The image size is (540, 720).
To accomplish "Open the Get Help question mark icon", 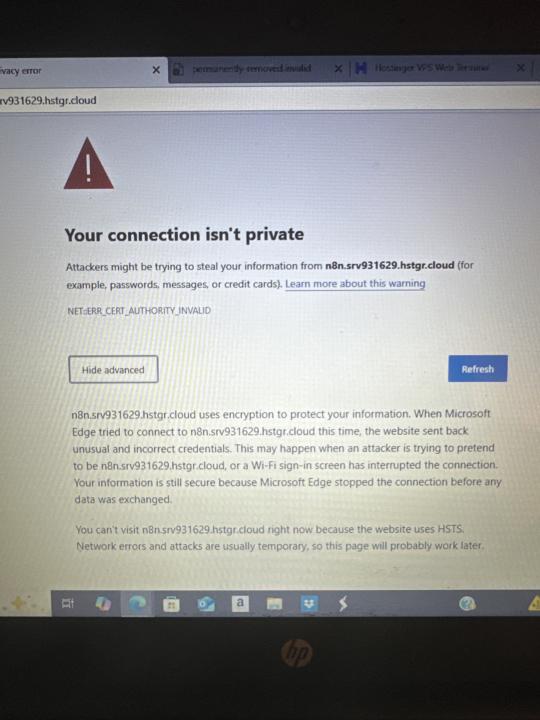I will point(467,604).
